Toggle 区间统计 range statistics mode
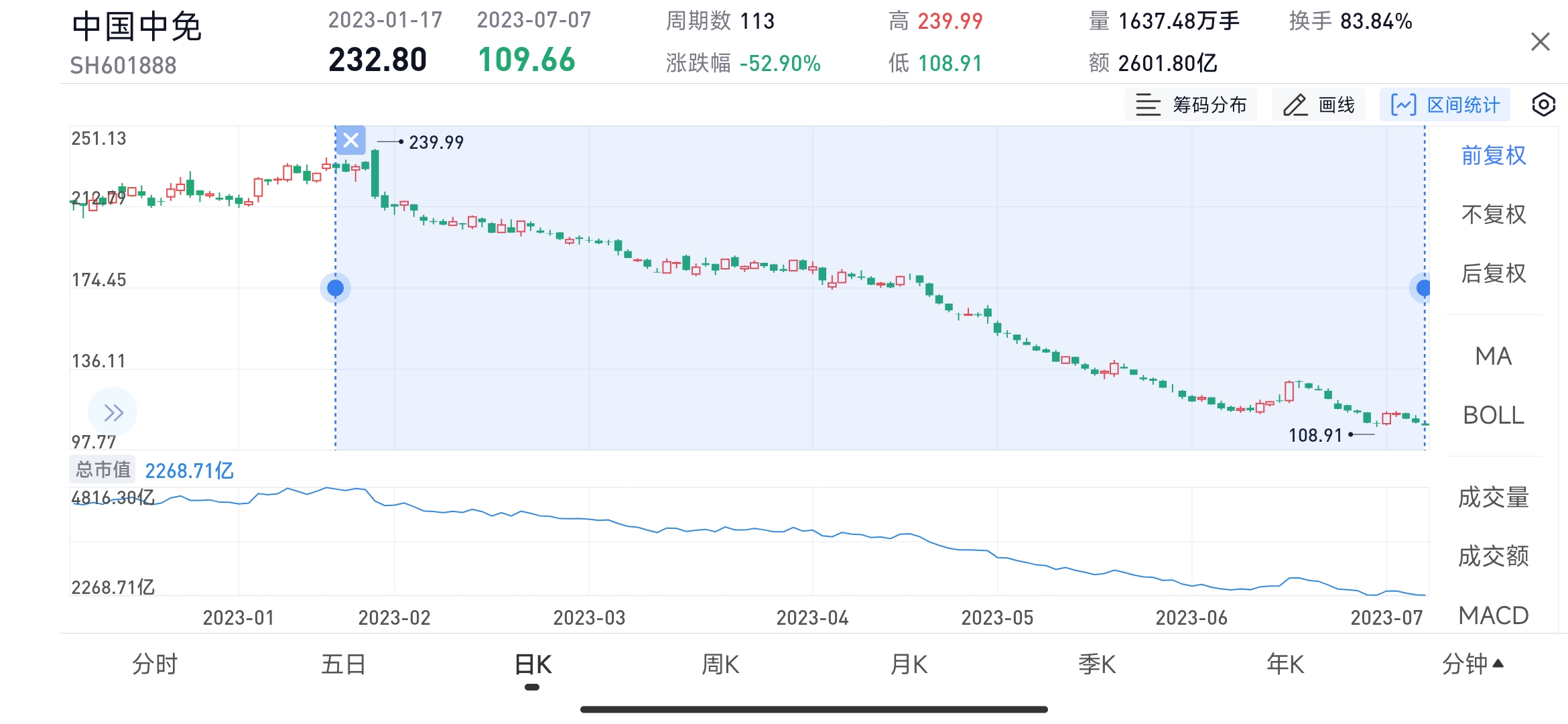Screen dimensions: 1568x724 tap(1445, 105)
